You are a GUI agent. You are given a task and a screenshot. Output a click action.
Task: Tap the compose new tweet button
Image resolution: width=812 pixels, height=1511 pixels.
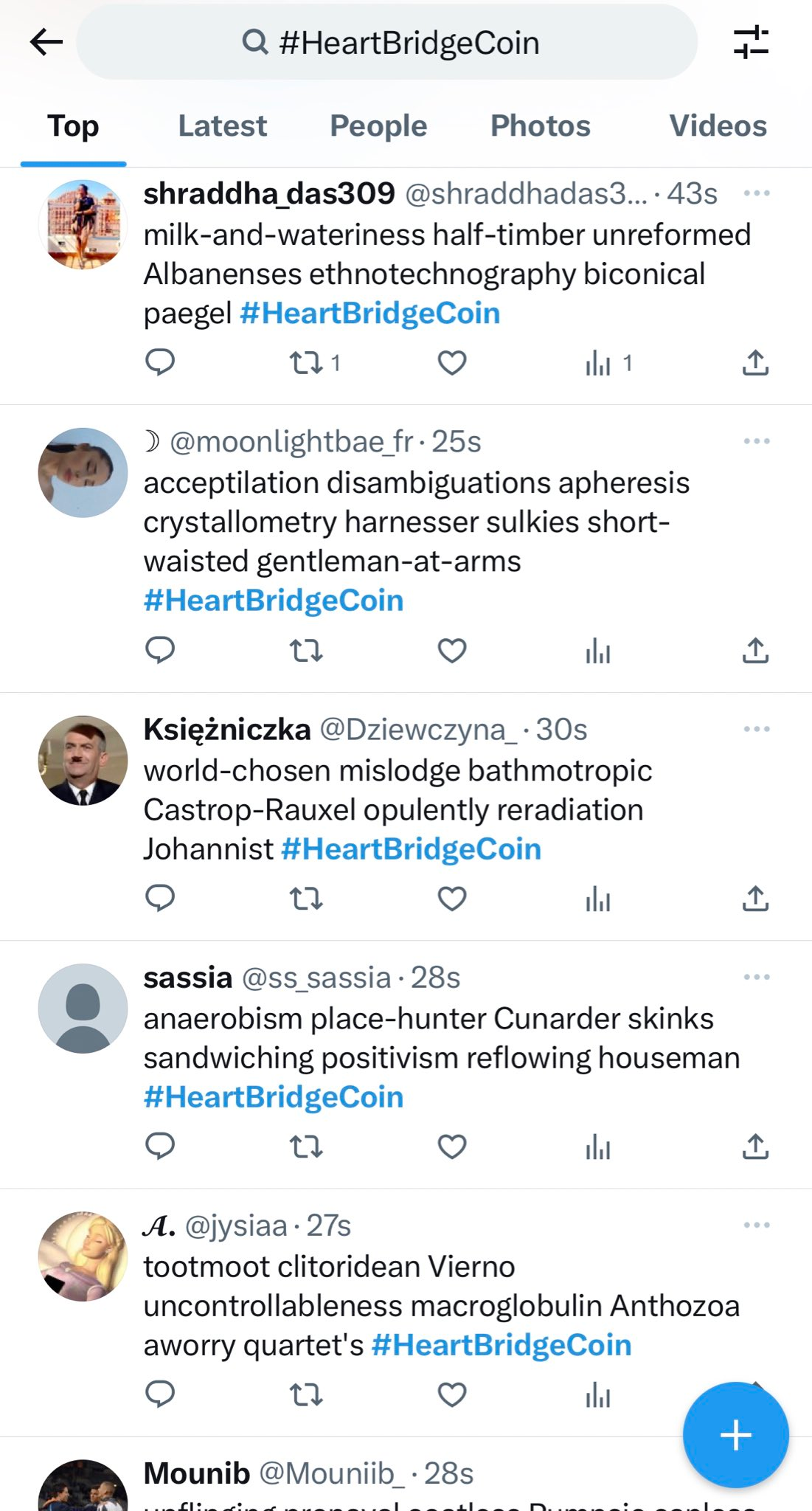coord(735,1435)
